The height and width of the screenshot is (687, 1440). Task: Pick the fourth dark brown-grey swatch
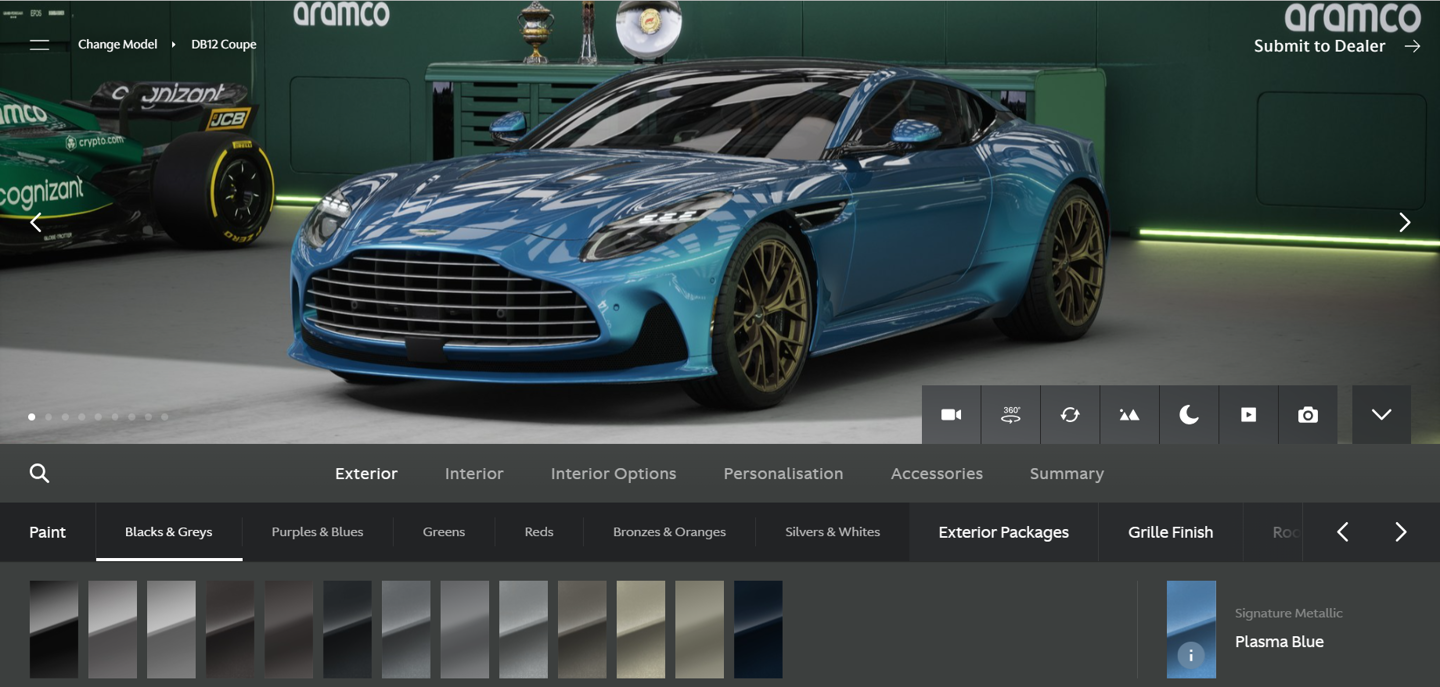pos(231,630)
